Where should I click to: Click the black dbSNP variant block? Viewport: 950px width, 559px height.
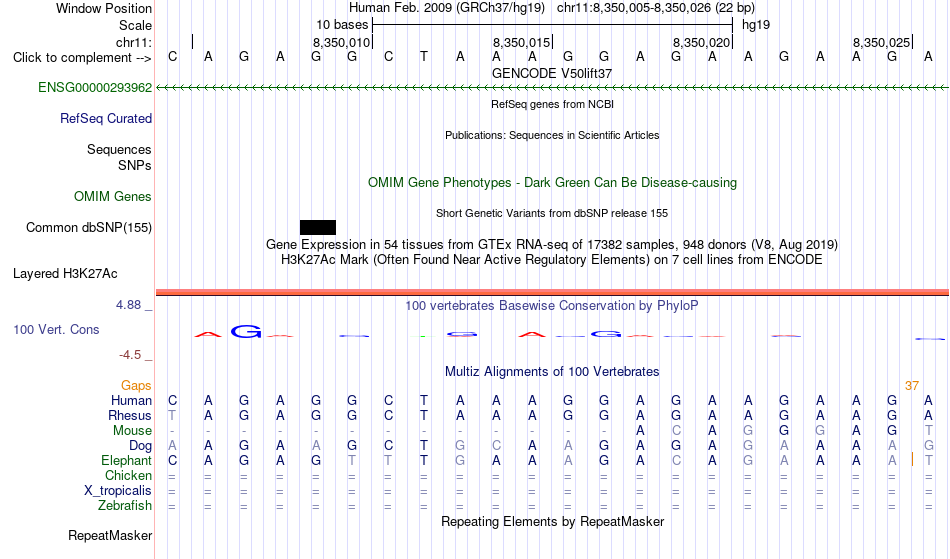click(x=317, y=228)
